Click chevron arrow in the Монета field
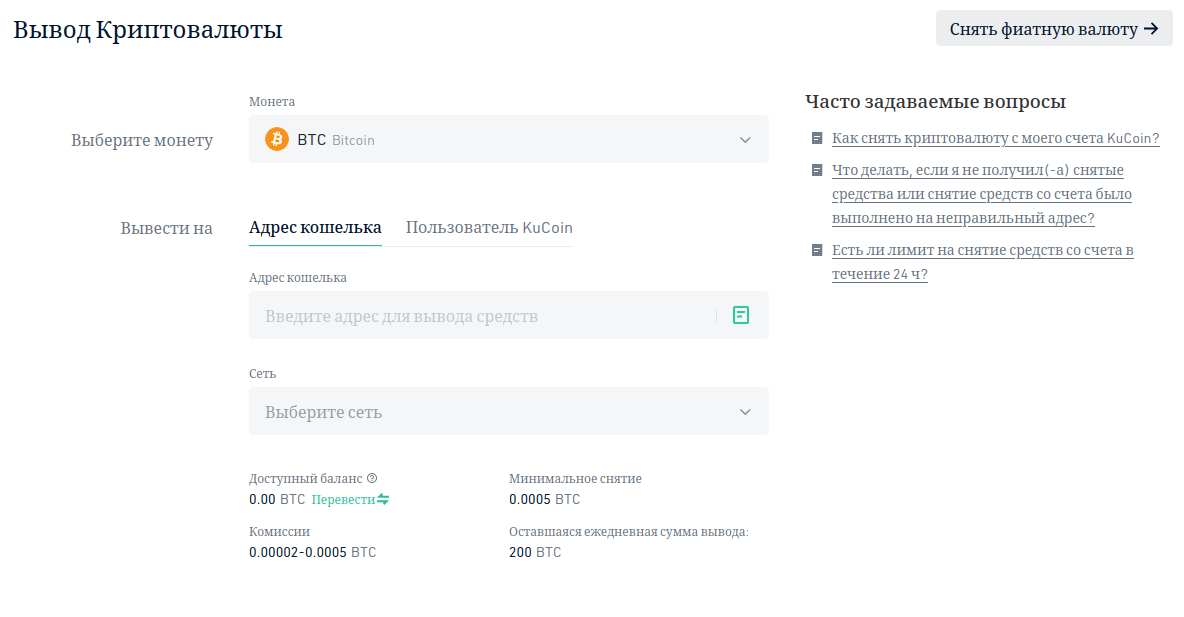The image size is (1184, 617). point(745,140)
